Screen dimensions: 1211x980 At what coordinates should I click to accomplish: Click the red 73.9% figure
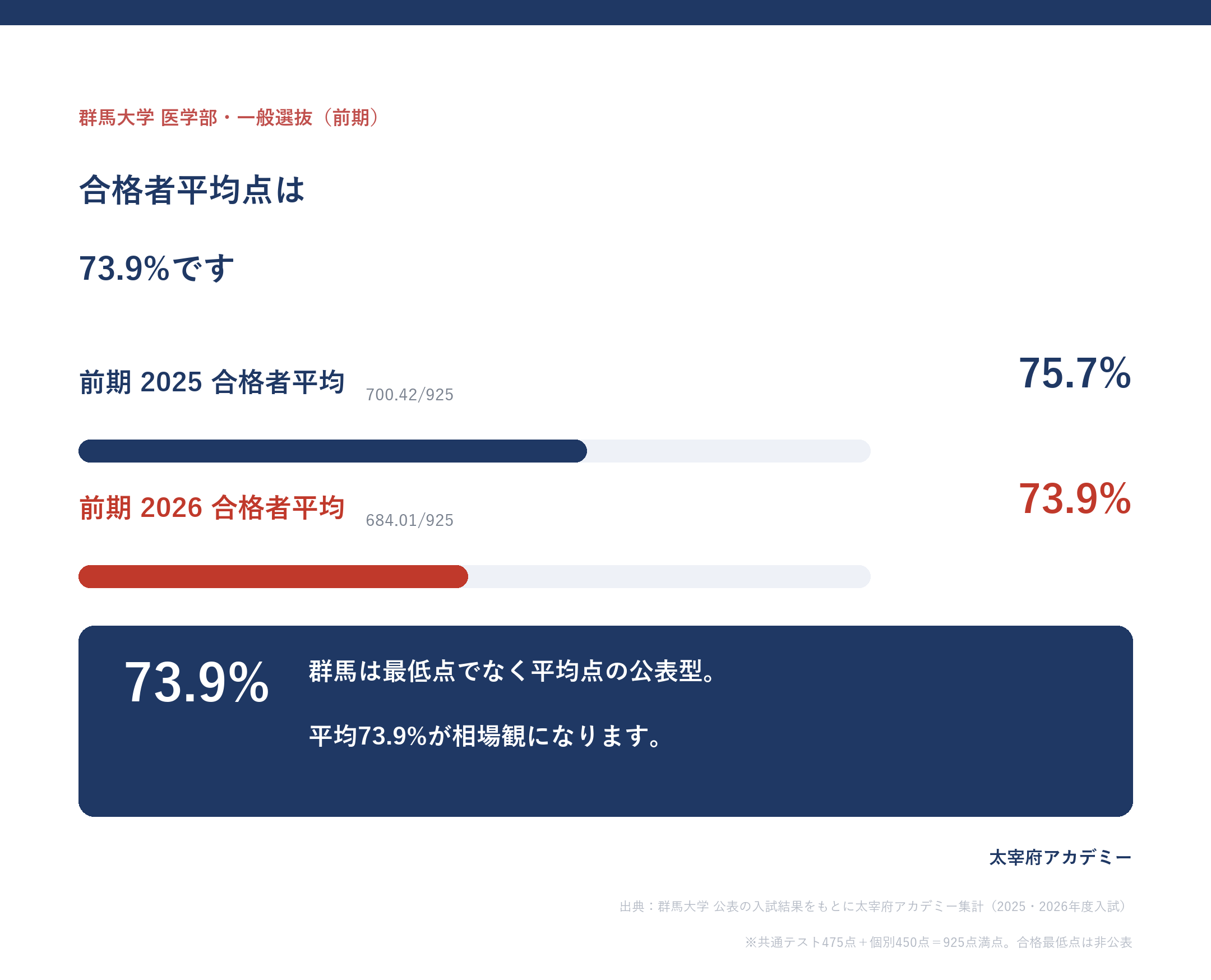[x=1074, y=499]
